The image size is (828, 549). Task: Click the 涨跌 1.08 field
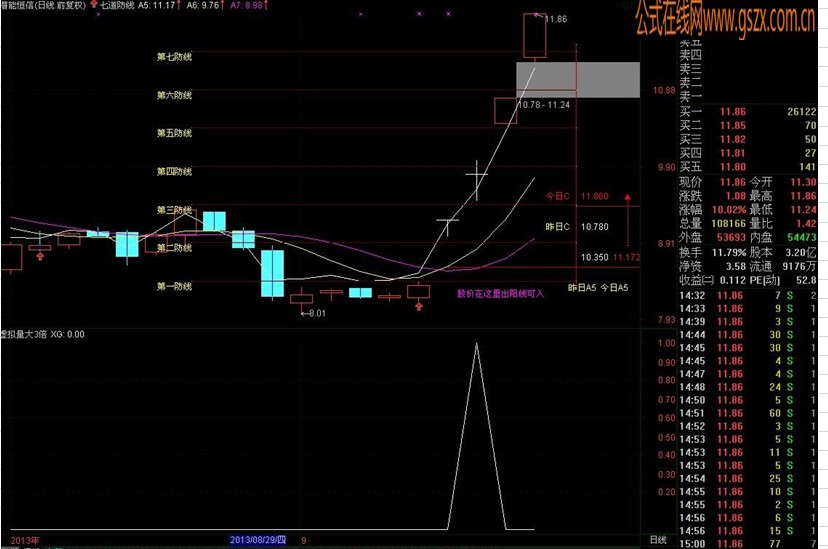pyautogui.click(x=712, y=196)
